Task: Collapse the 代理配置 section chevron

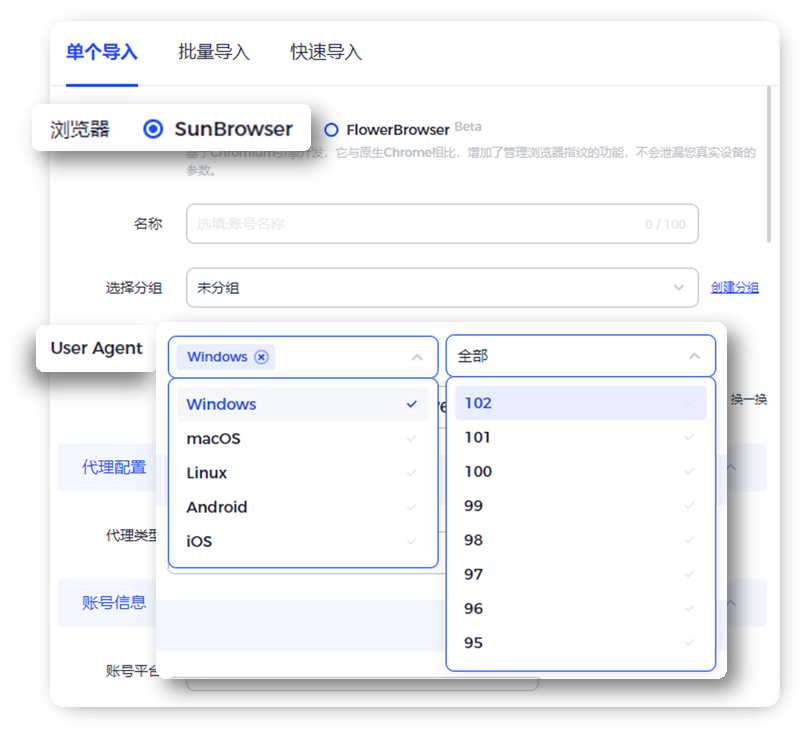Action: coord(731,467)
